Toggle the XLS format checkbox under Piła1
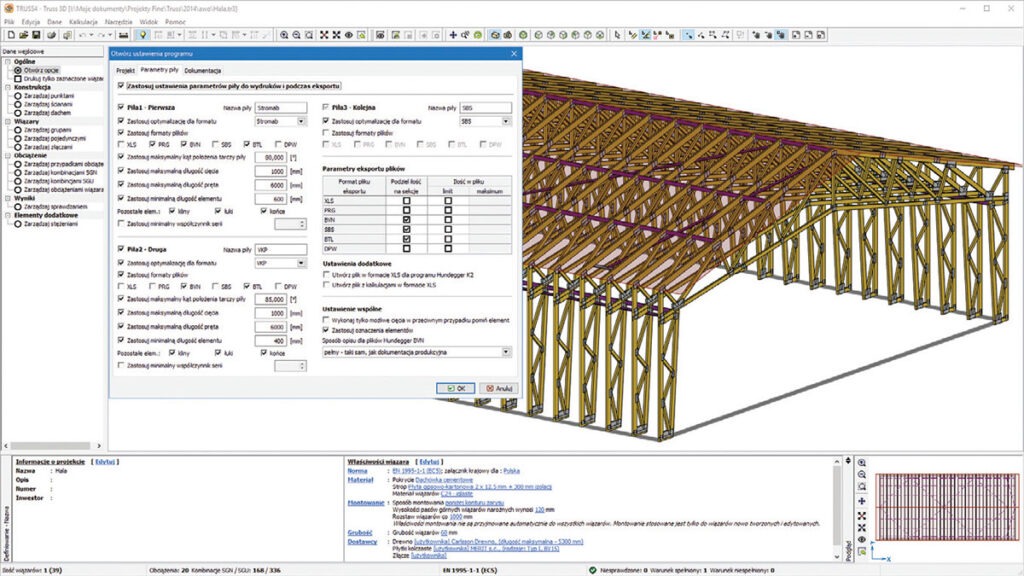This screenshot has height=576, width=1024. 121,144
